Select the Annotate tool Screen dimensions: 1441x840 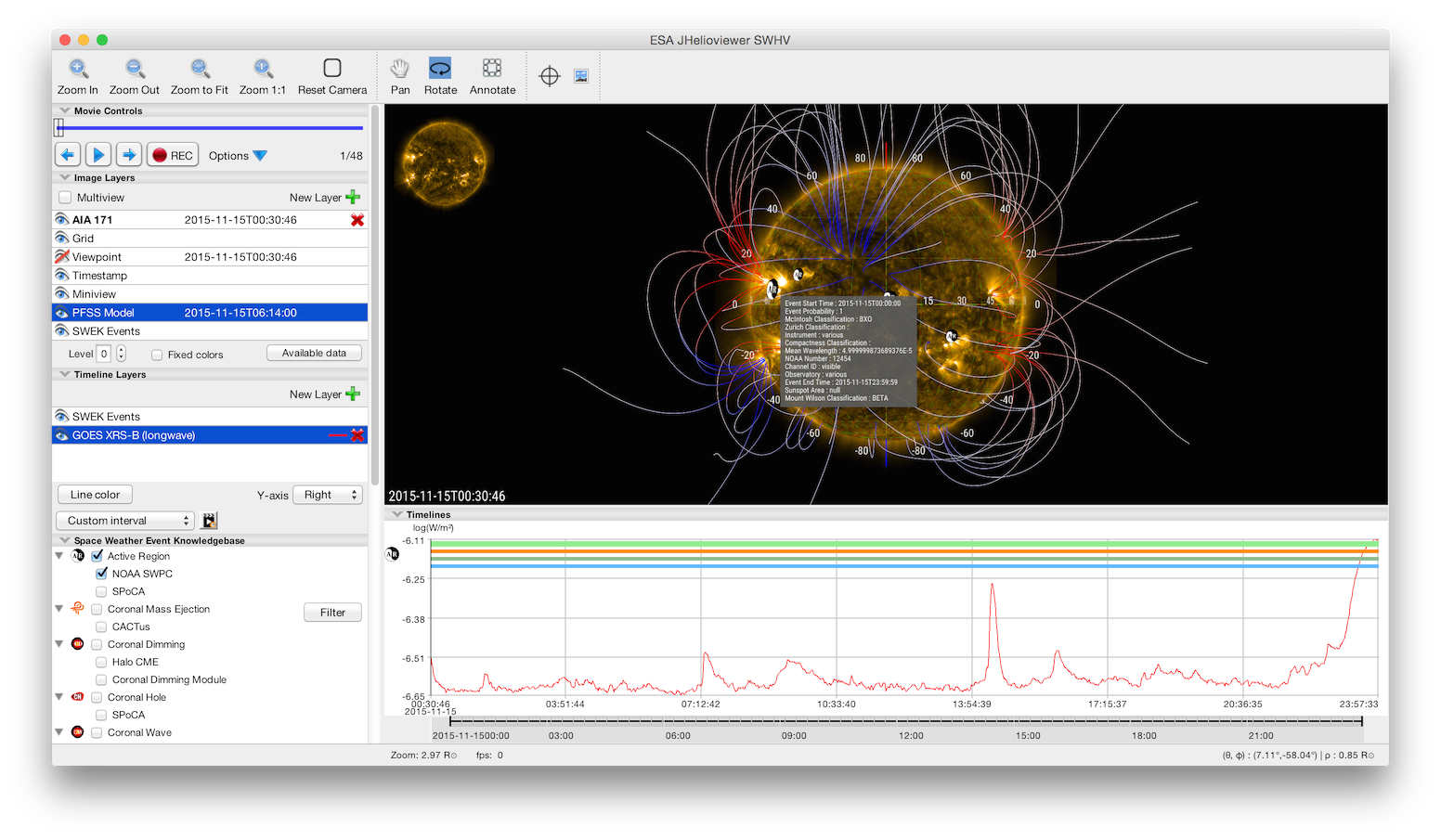492,68
